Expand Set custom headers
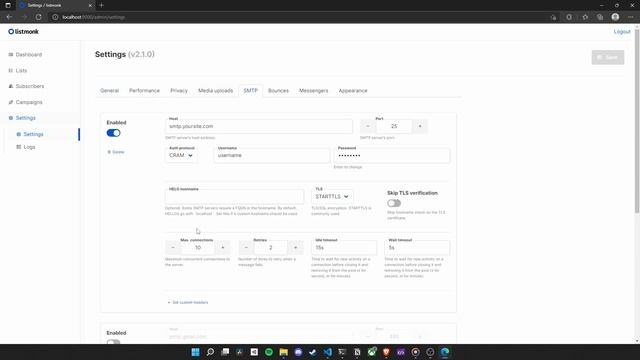 point(188,302)
